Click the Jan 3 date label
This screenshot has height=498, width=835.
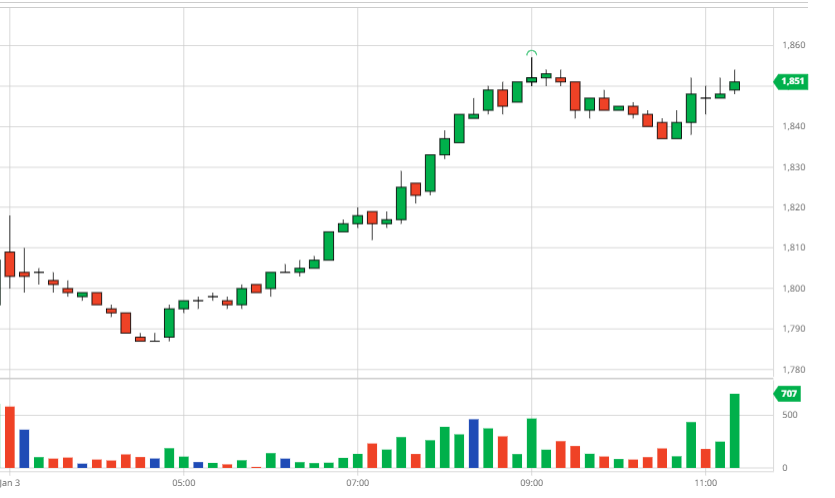pos(10,483)
